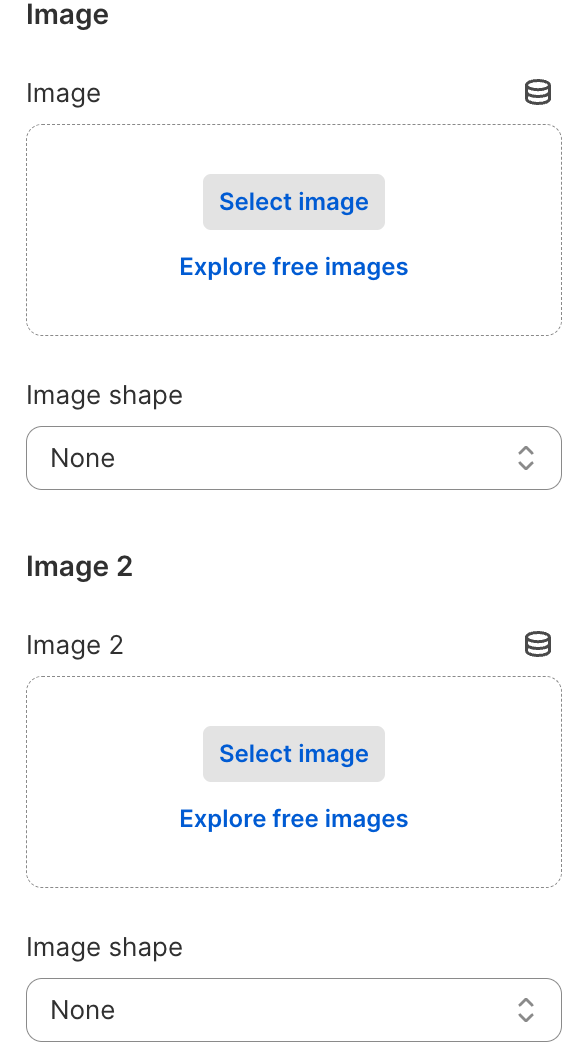Open Explore free images under Image 2

click(x=293, y=818)
